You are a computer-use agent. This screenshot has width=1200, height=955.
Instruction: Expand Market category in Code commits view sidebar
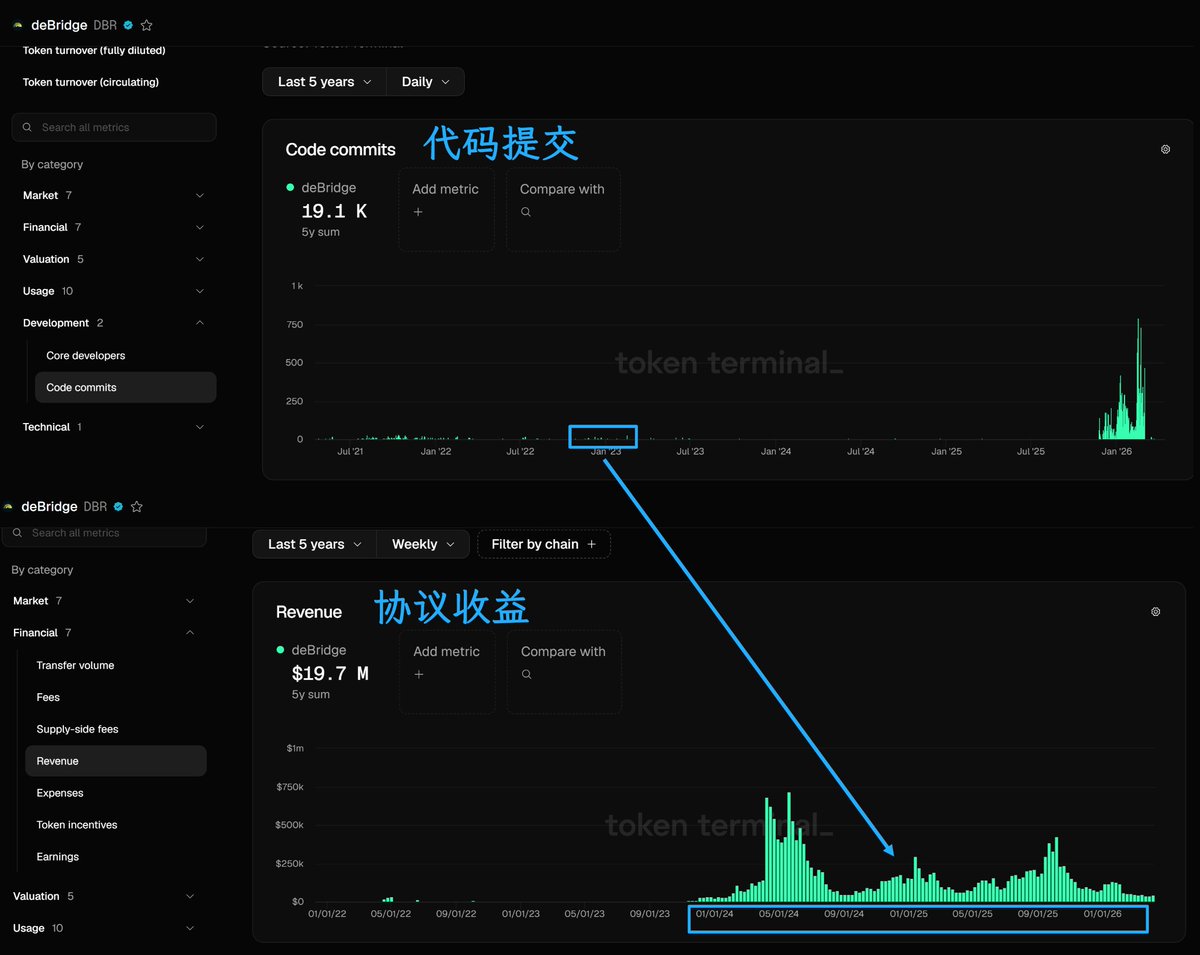click(114, 195)
